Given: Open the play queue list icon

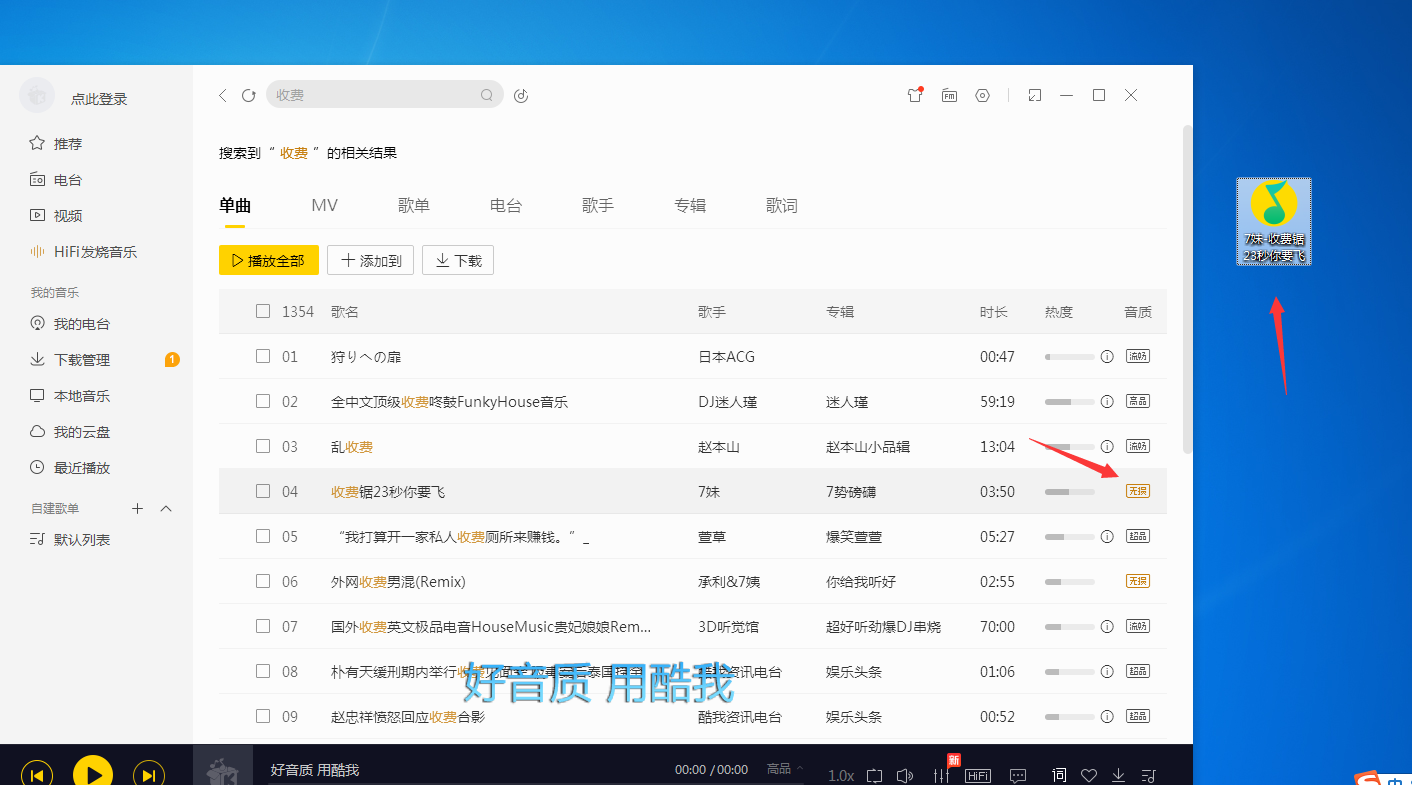Looking at the screenshot, I should pyautogui.click(x=1149, y=775).
